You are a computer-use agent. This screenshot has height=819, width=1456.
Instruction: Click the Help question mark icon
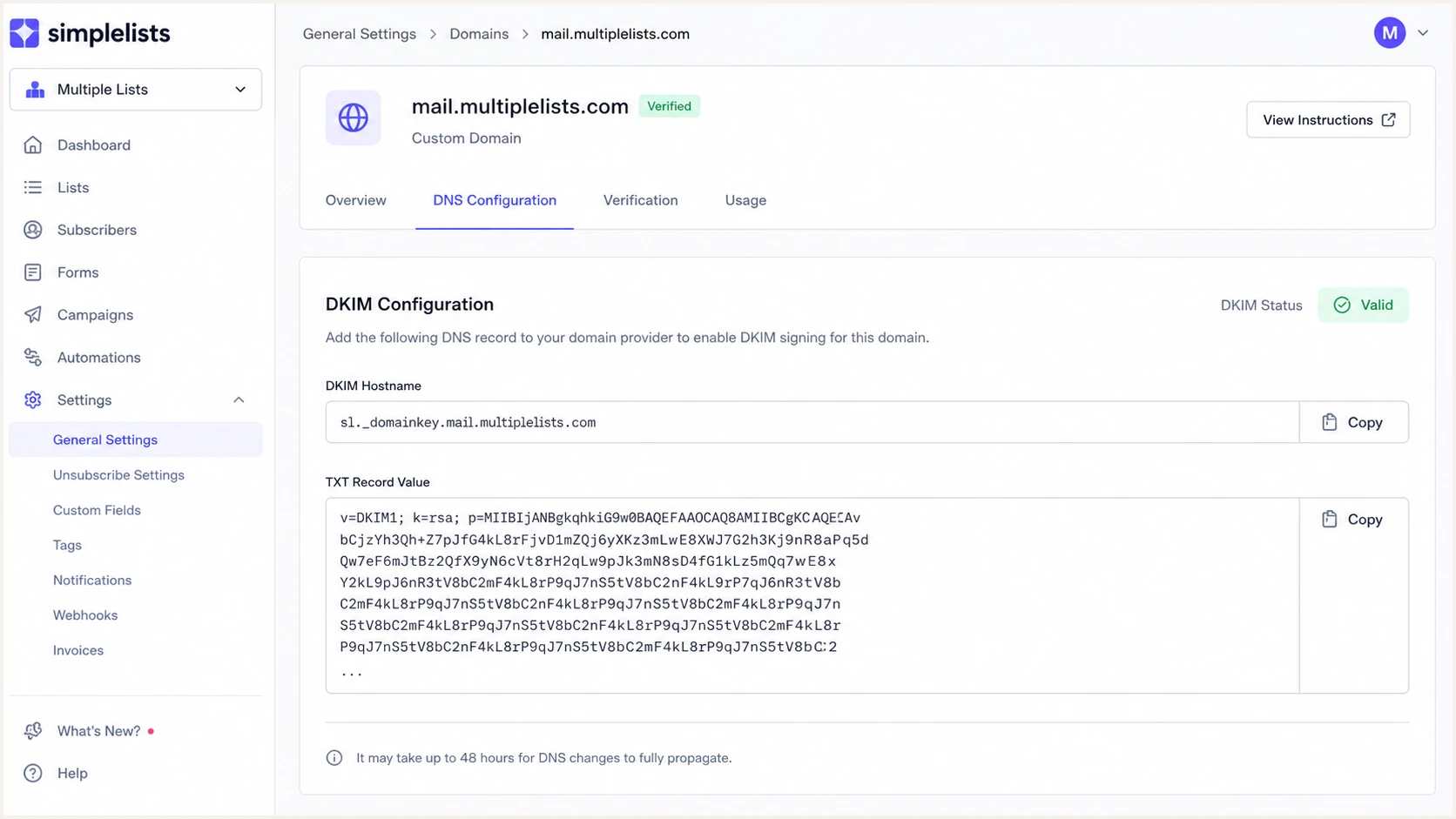coord(33,773)
